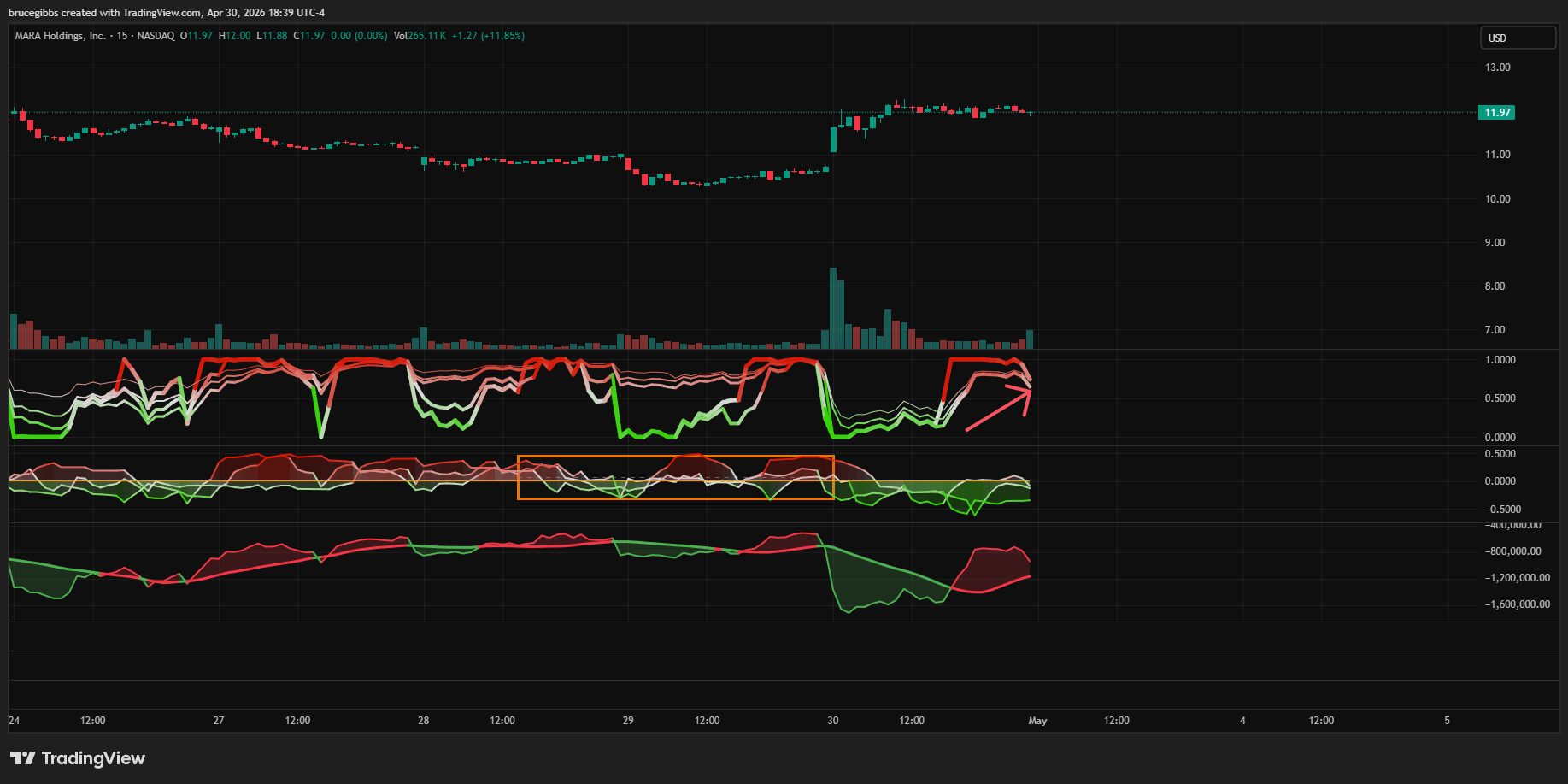Click the 15 minute interval in the chart legend
Viewport: 1568px width, 784px height.
122,36
